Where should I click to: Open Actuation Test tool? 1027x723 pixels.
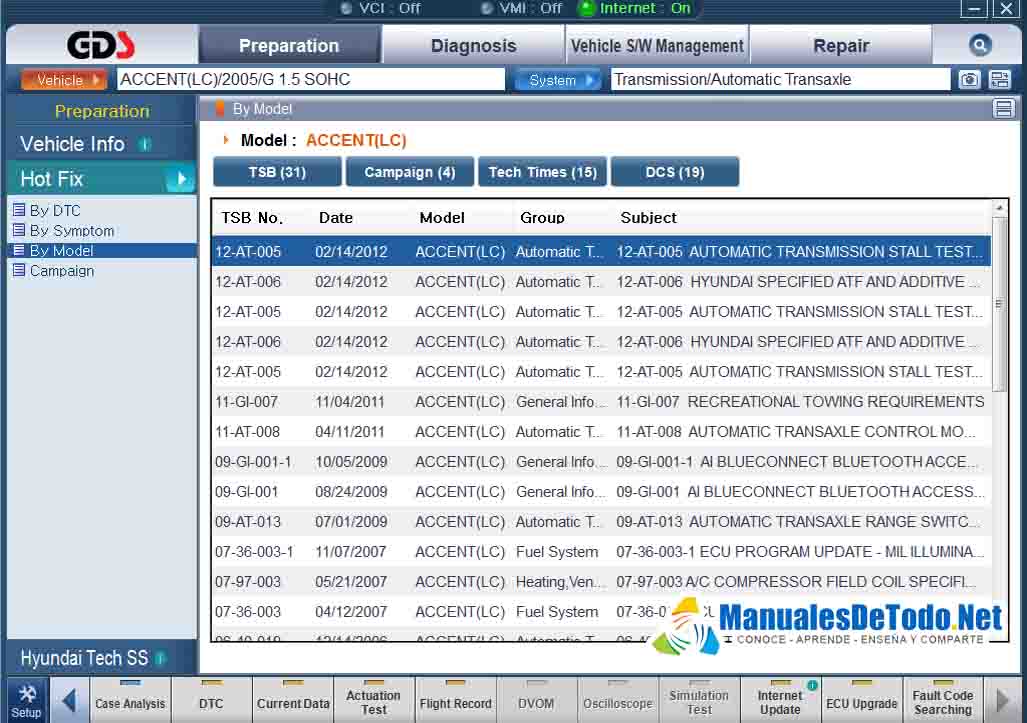(x=373, y=701)
